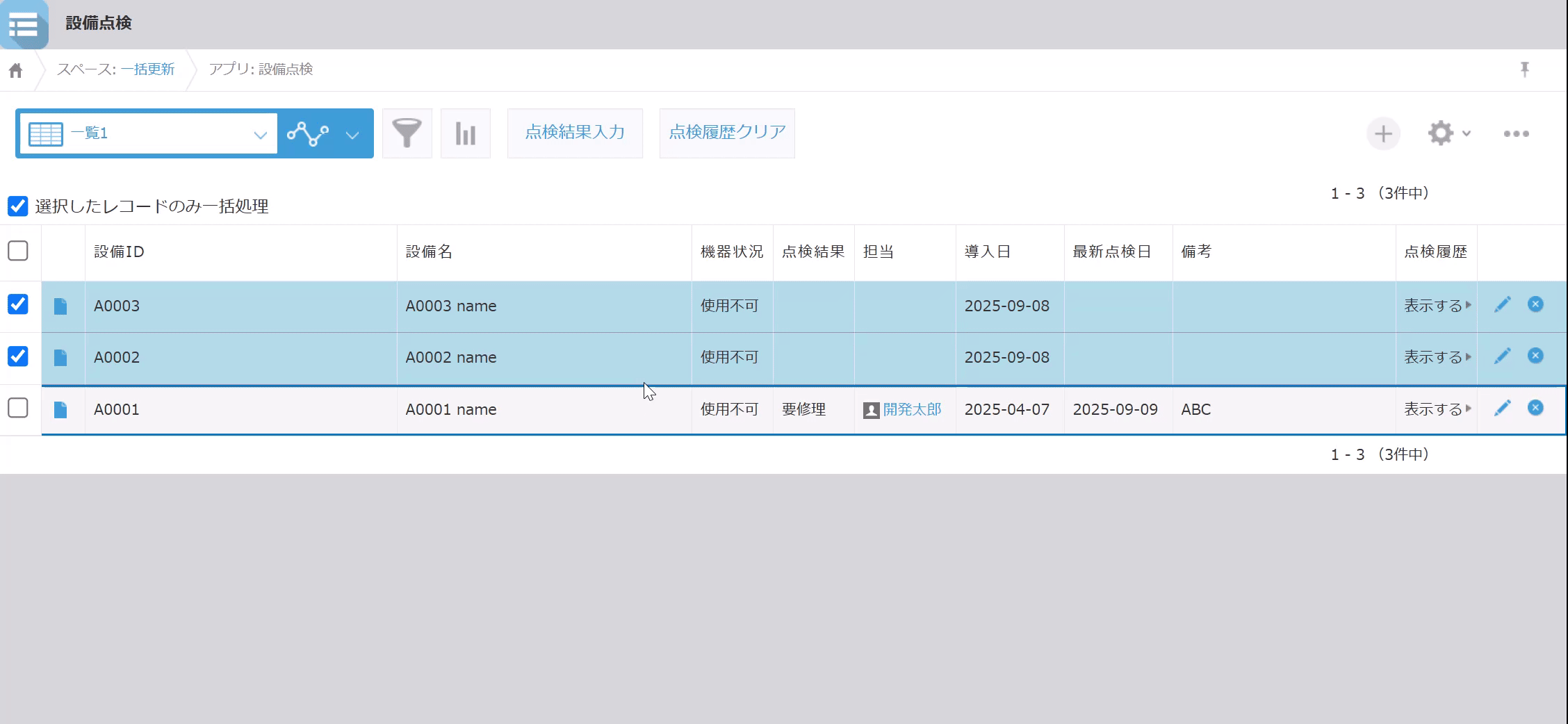Click pencil edit icon for A0003 row
This screenshot has height=724, width=1568.
pos(1502,305)
